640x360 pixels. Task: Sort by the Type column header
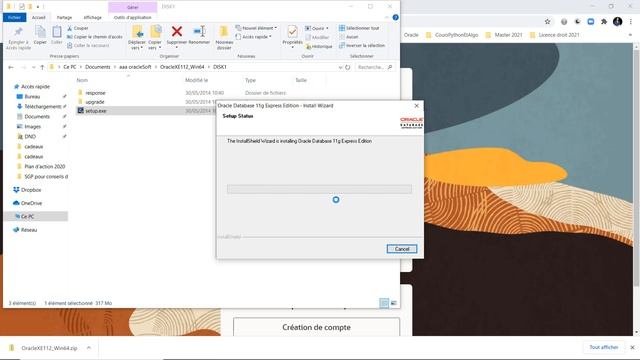(x=250, y=80)
